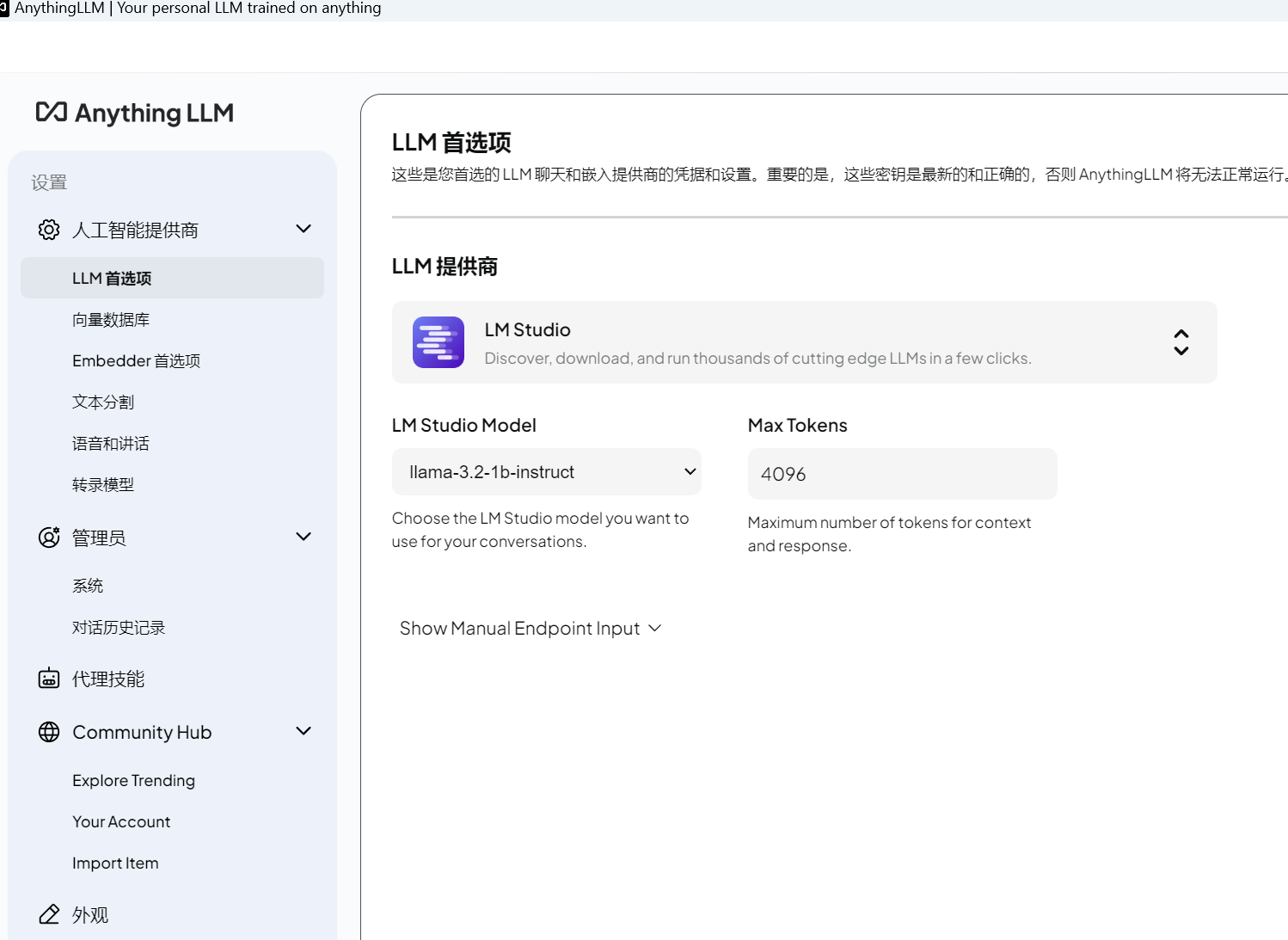Open 向量数据库 settings
Screen dimensions: 1288x940
click(x=111, y=320)
